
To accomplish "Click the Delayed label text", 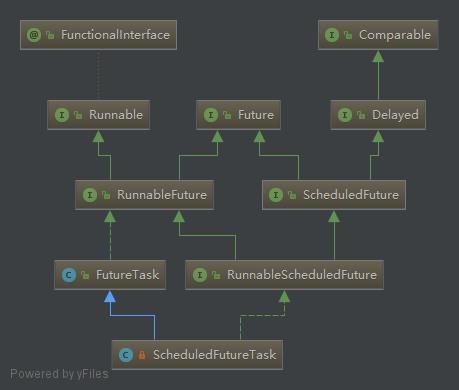I will tap(395, 115).
